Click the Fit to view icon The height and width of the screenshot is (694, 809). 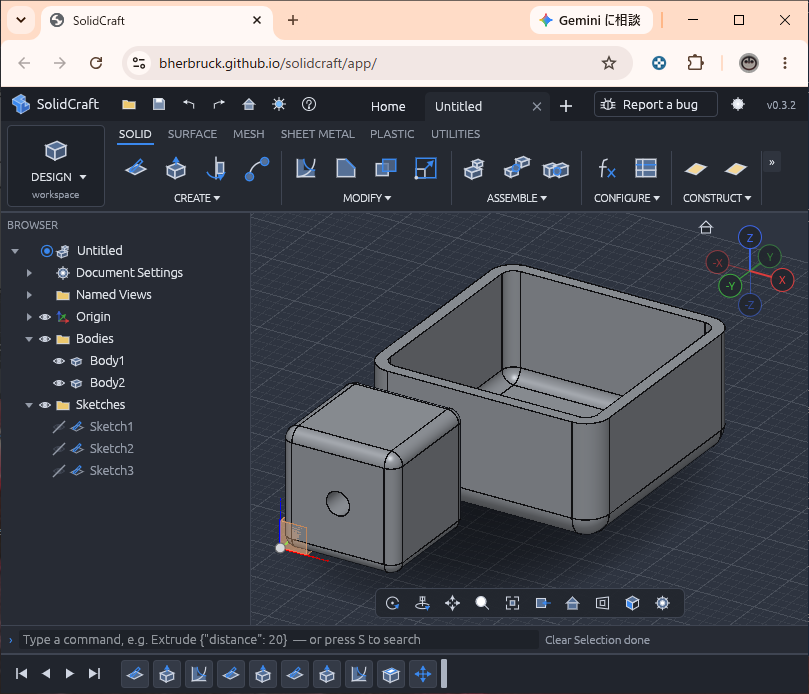coord(512,603)
